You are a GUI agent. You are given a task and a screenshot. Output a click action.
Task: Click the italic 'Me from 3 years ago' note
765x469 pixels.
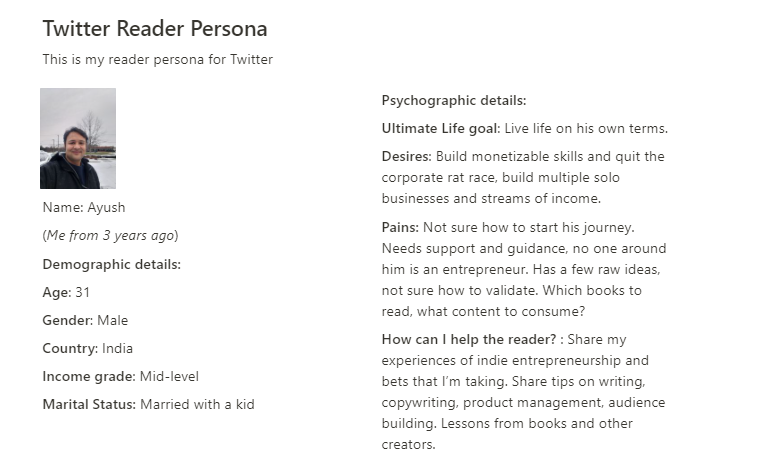pos(111,235)
